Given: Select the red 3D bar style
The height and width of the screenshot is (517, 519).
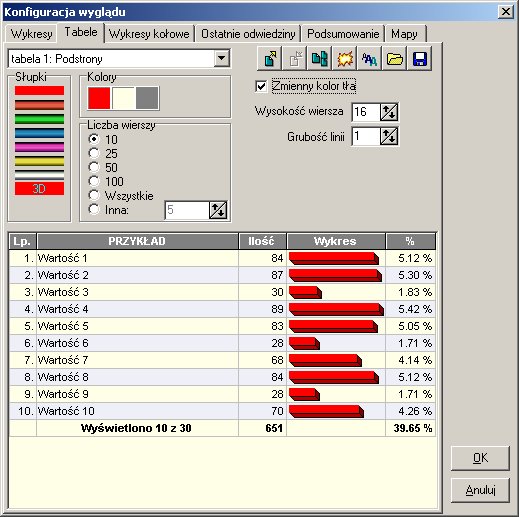Looking at the screenshot, I should coord(39,189).
